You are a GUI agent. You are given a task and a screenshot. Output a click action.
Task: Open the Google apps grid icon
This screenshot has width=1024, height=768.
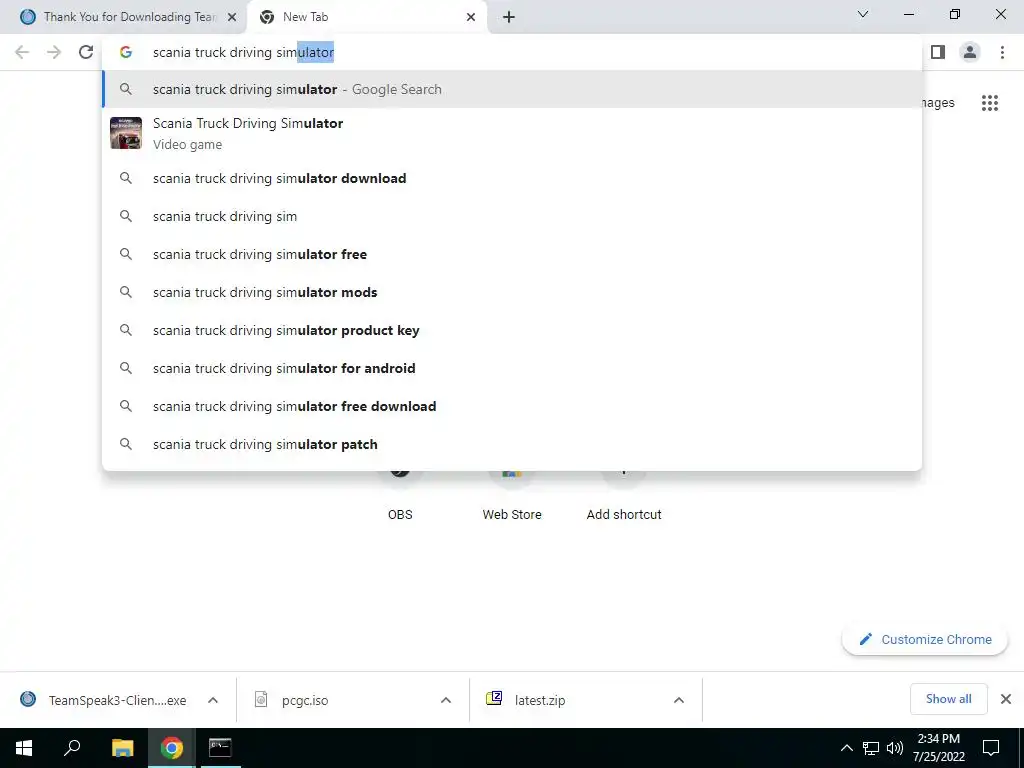pyautogui.click(x=989, y=103)
